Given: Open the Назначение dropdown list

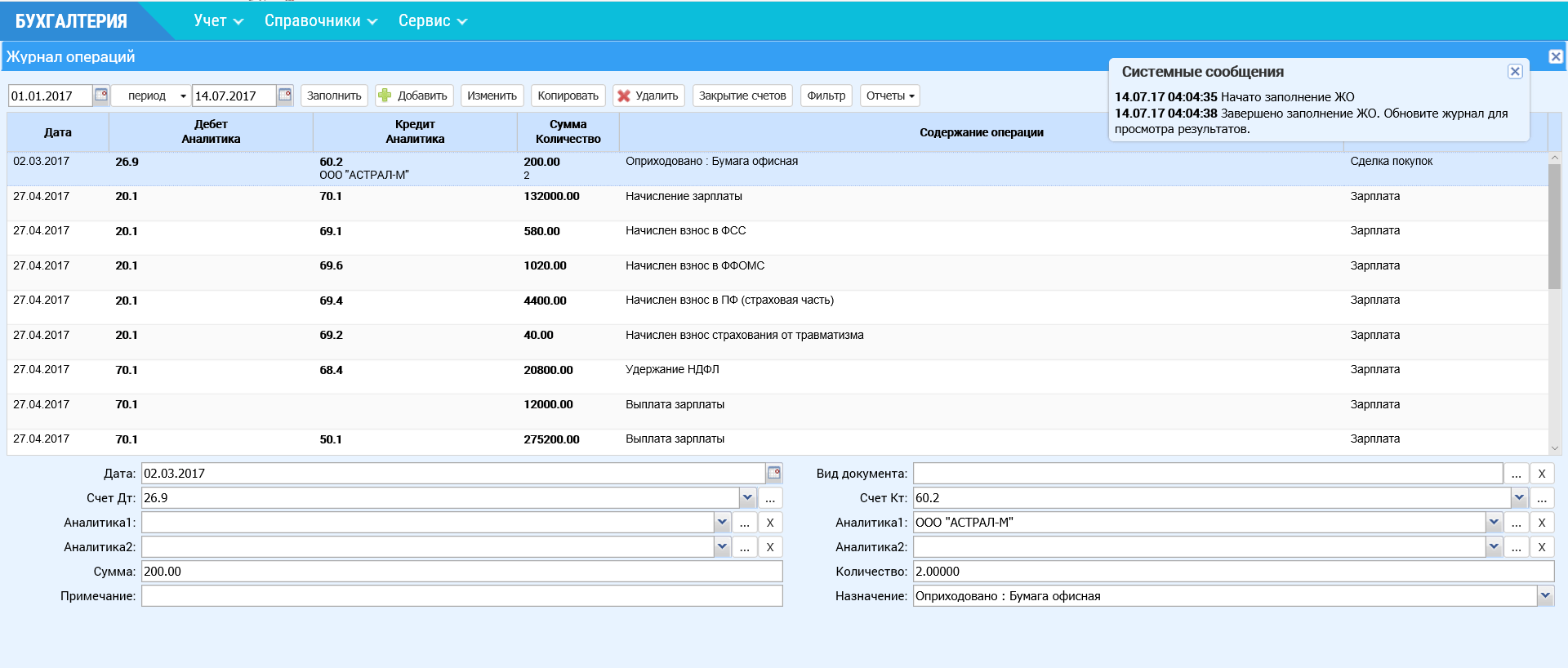Looking at the screenshot, I should point(1544,596).
